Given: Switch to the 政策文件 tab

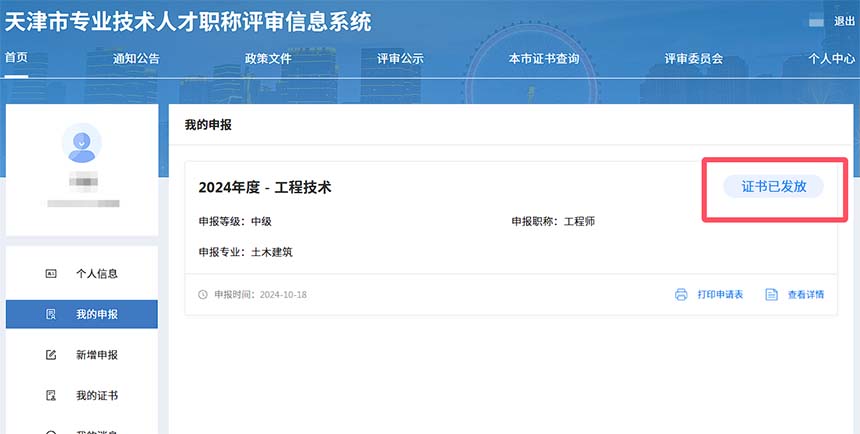Looking at the screenshot, I should tap(268, 58).
